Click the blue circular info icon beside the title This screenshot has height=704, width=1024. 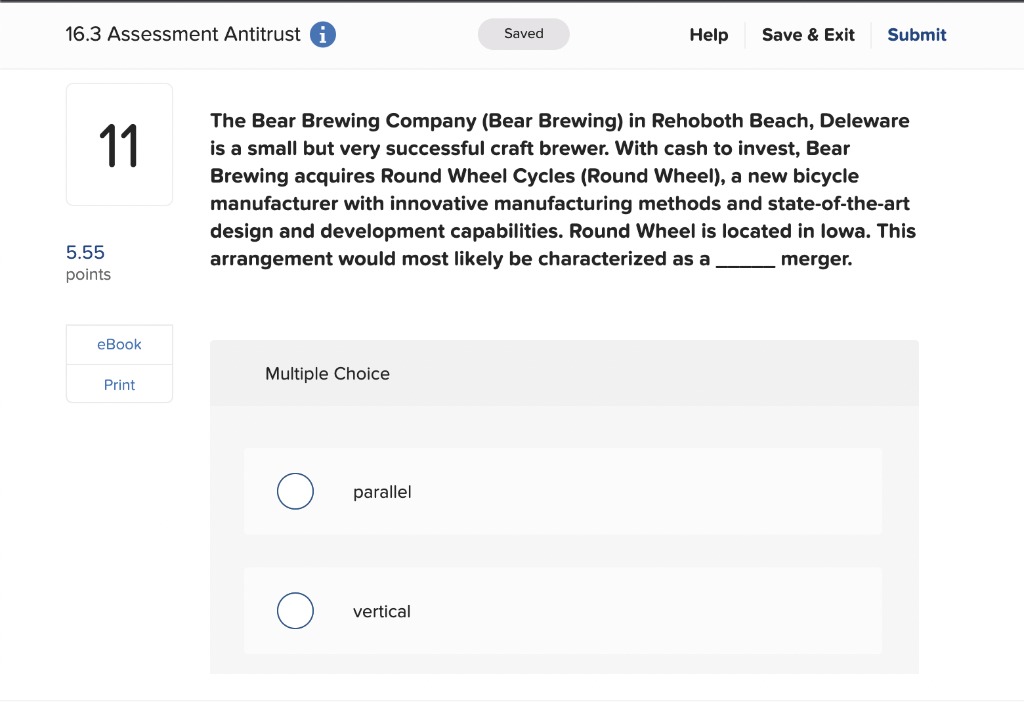322,34
